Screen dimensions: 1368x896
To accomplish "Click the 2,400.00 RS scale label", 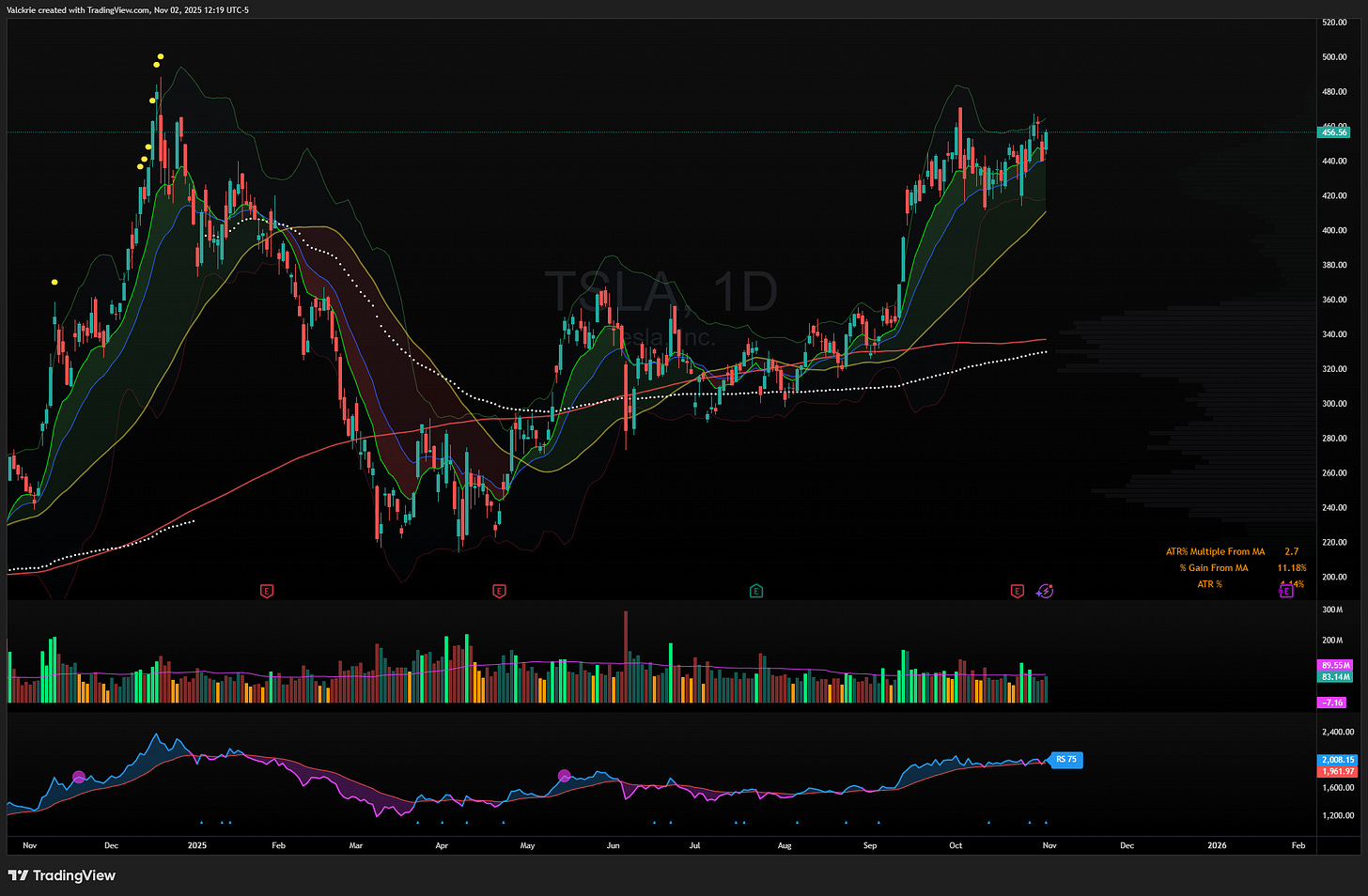I will click(1338, 732).
